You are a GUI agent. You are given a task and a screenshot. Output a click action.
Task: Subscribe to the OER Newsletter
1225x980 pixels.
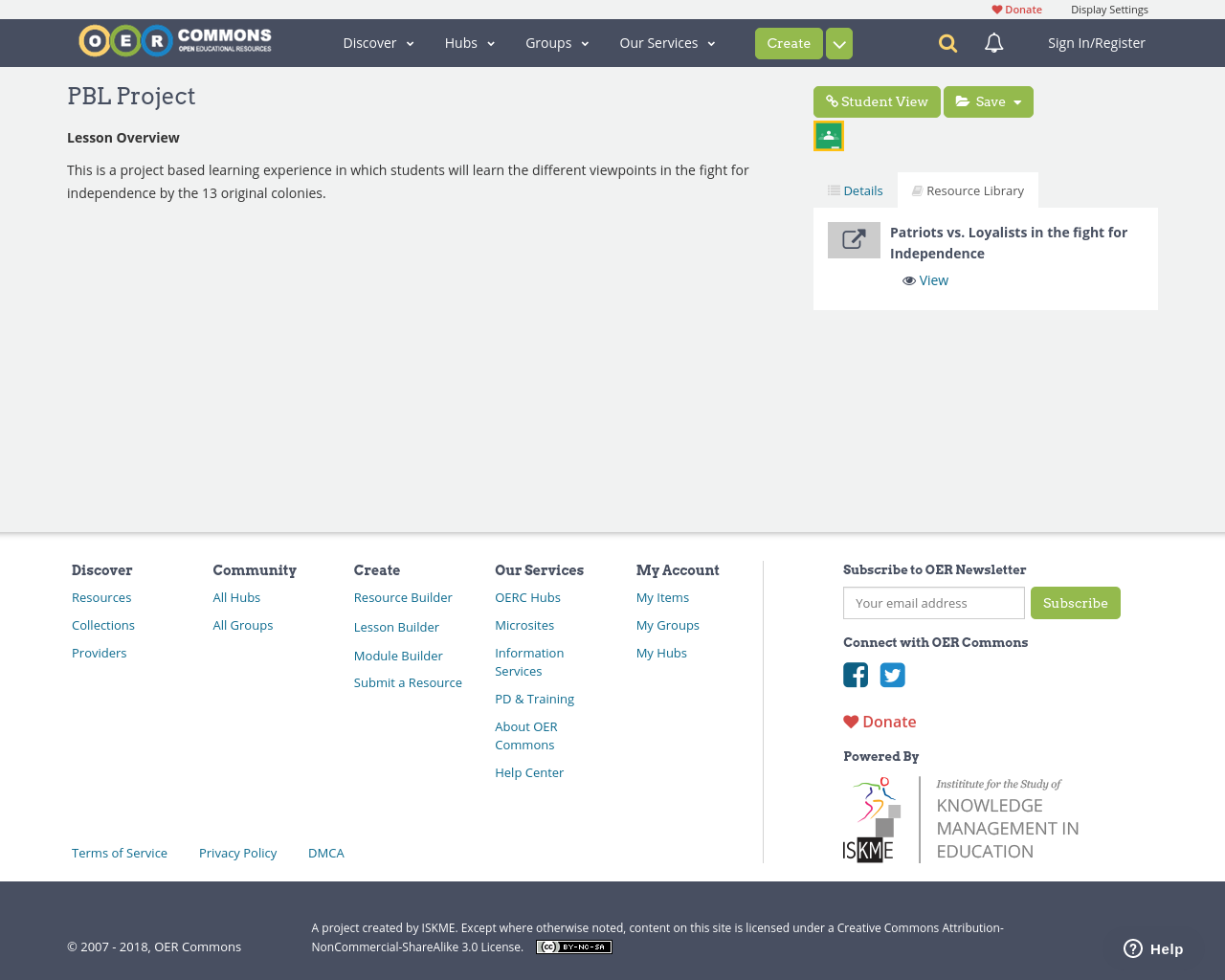coord(1076,603)
